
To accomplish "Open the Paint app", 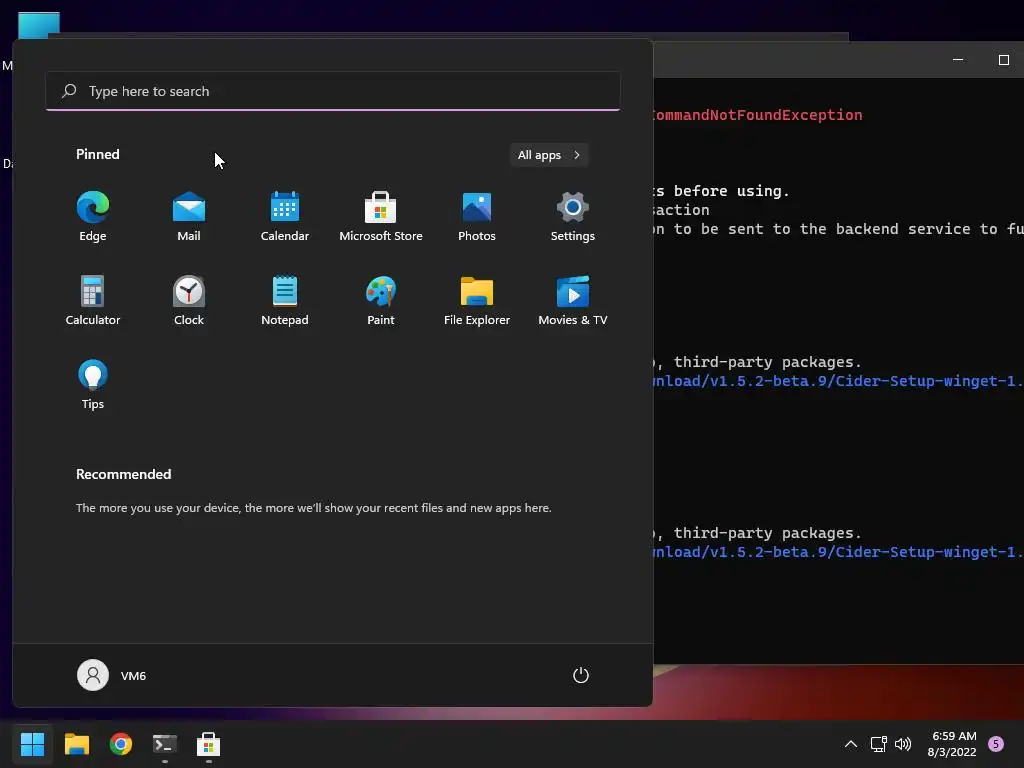I will pyautogui.click(x=381, y=300).
